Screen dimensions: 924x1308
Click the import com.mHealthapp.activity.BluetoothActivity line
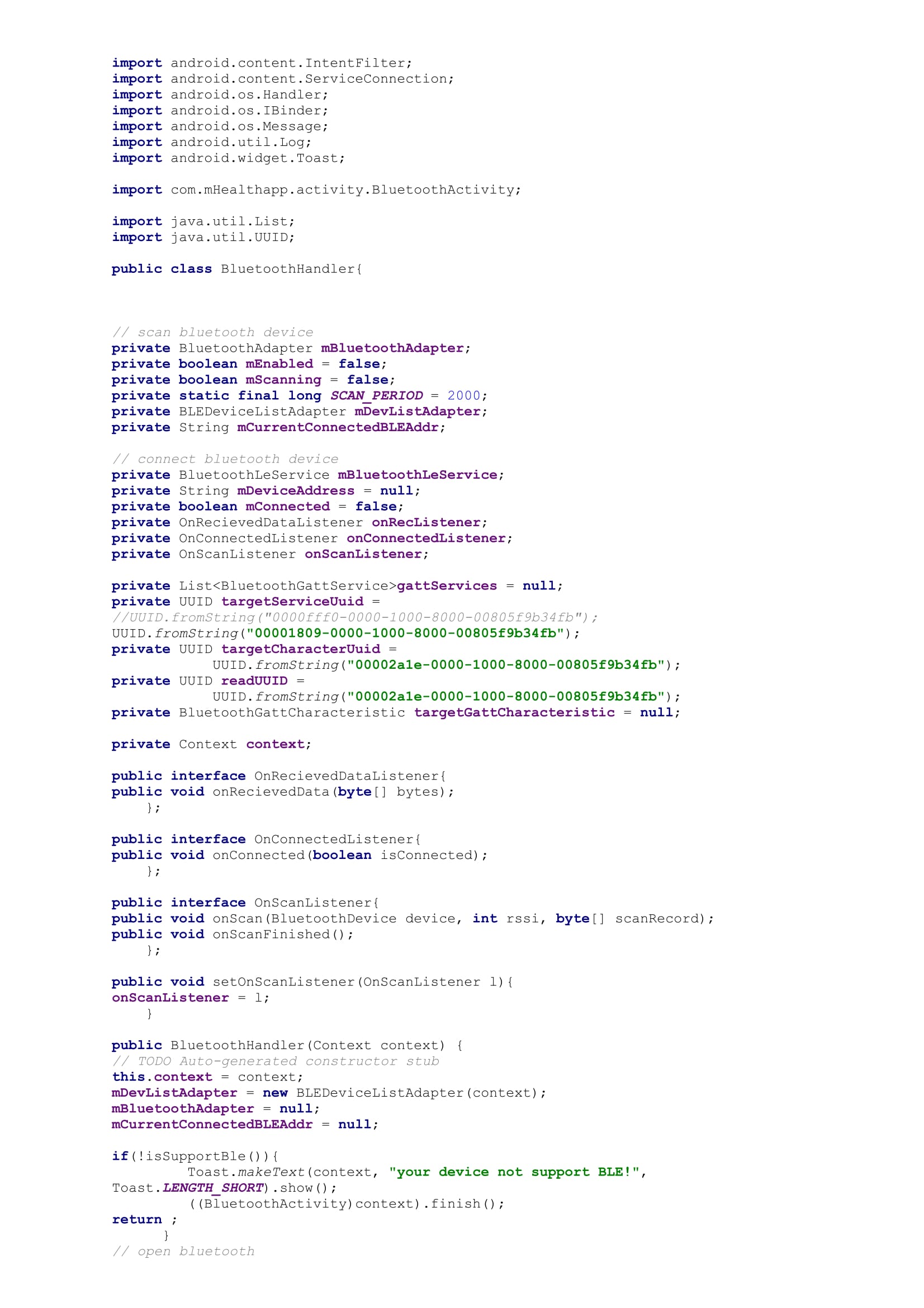click(x=316, y=190)
